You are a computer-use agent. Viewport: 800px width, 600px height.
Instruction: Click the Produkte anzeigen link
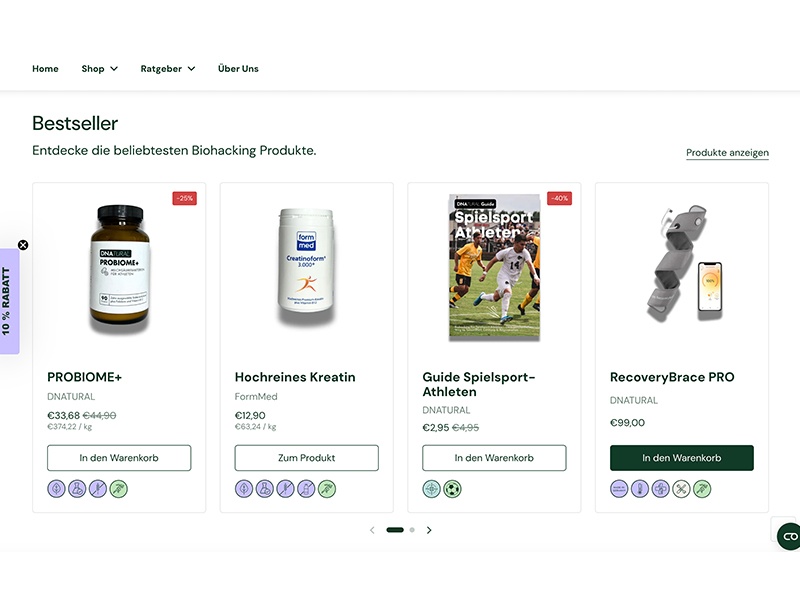coord(727,153)
